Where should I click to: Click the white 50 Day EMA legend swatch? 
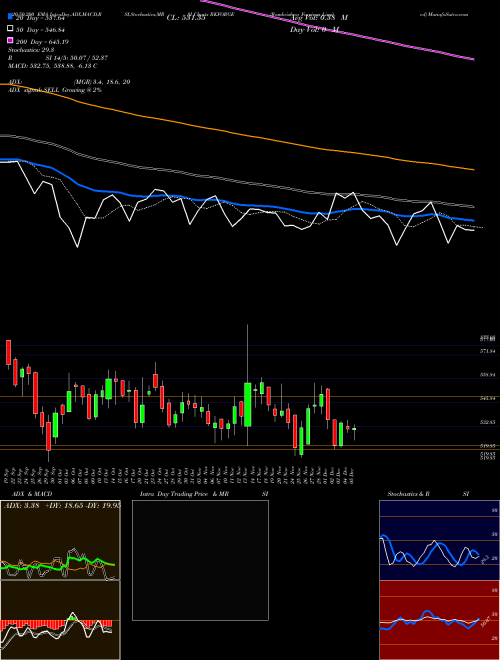(10, 29)
